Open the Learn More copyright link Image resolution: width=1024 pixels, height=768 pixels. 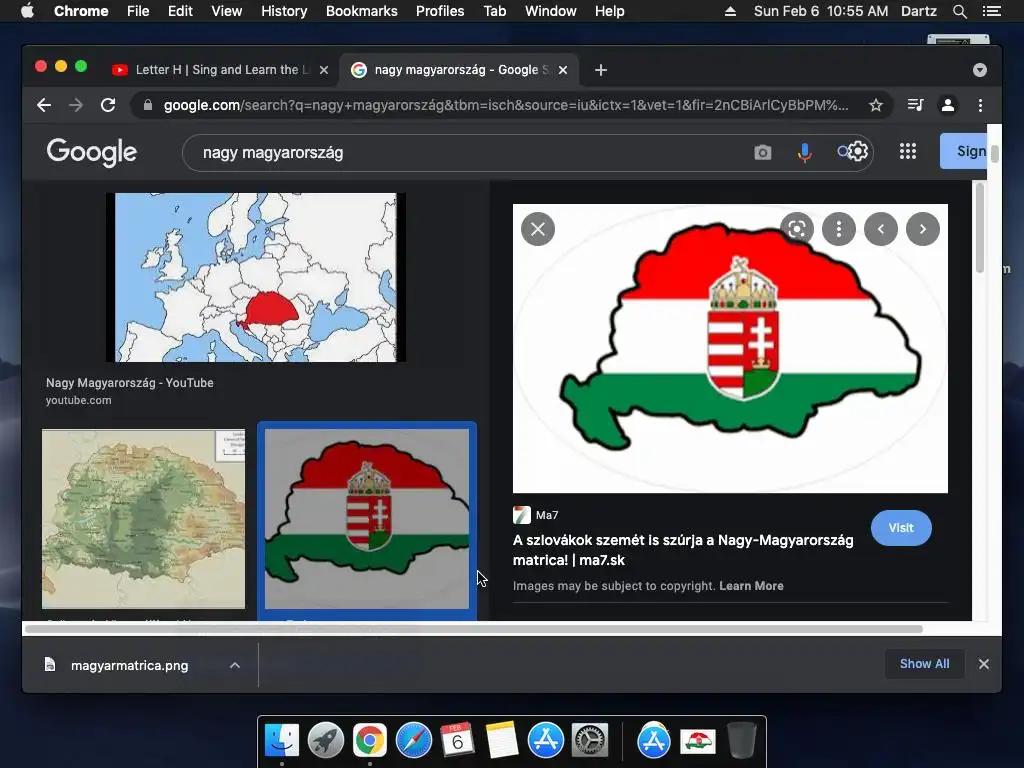[x=752, y=586]
